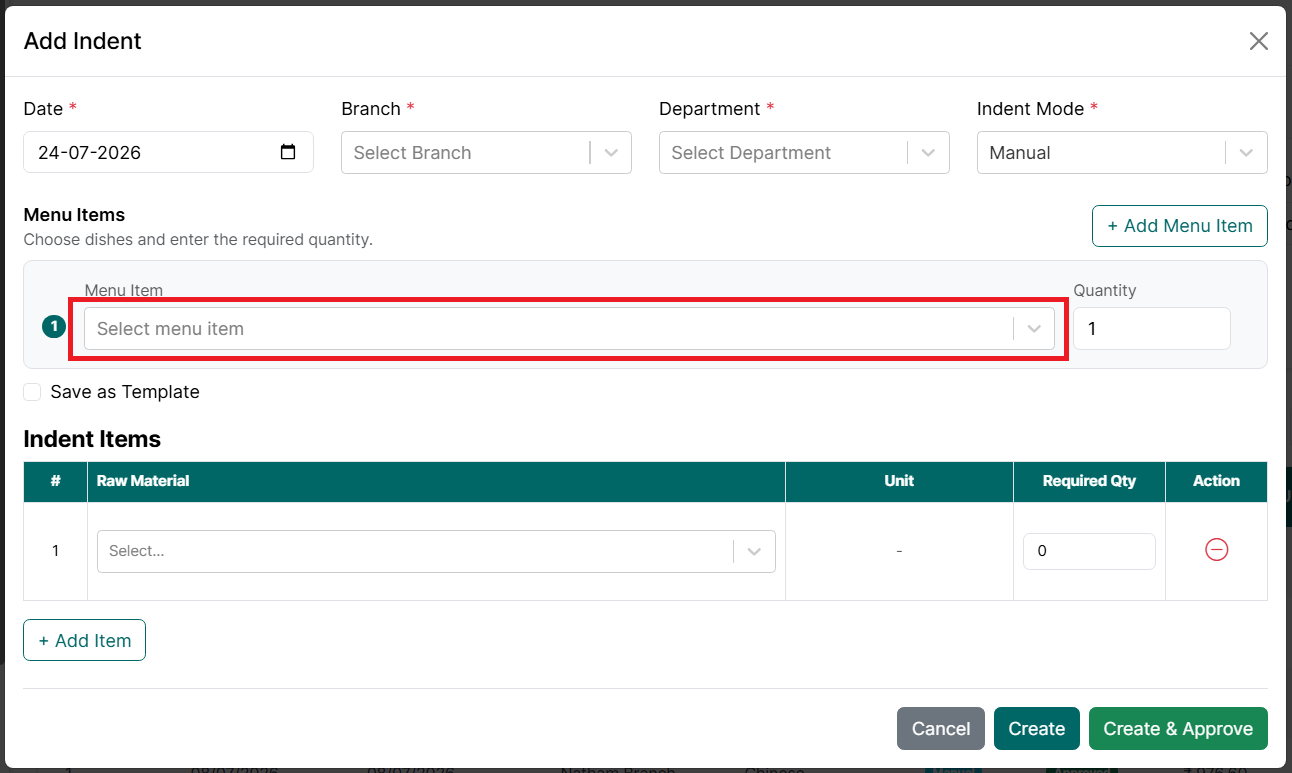Open the calendar picker in Date field
The height and width of the screenshot is (773, 1292).
coord(288,152)
